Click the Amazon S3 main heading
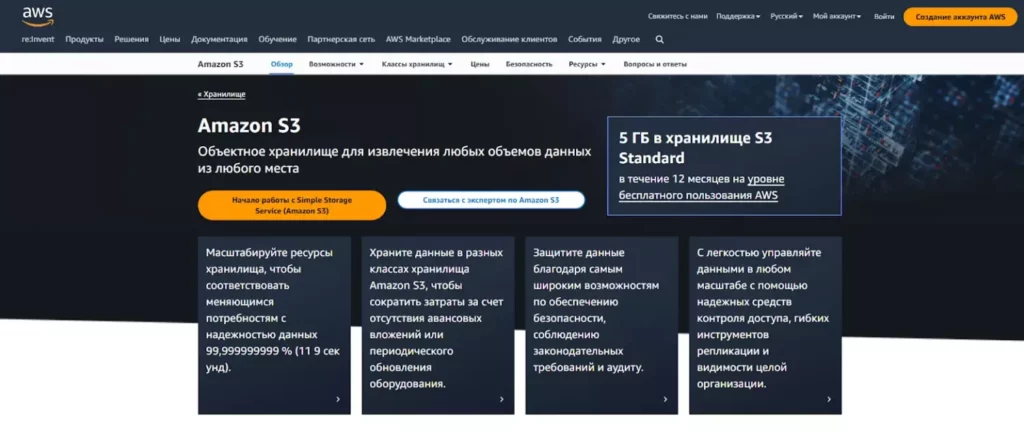This screenshot has width=1024, height=440. [x=249, y=125]
